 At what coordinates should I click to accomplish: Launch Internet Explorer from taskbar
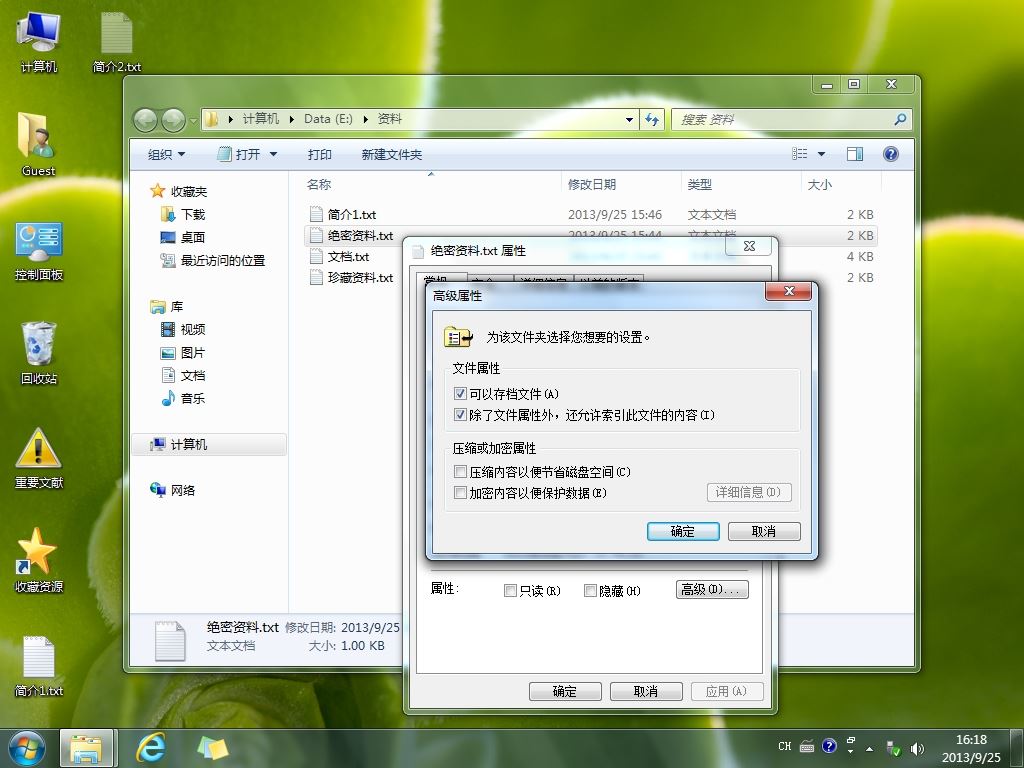pyautogui.click(x=151, y=748)
